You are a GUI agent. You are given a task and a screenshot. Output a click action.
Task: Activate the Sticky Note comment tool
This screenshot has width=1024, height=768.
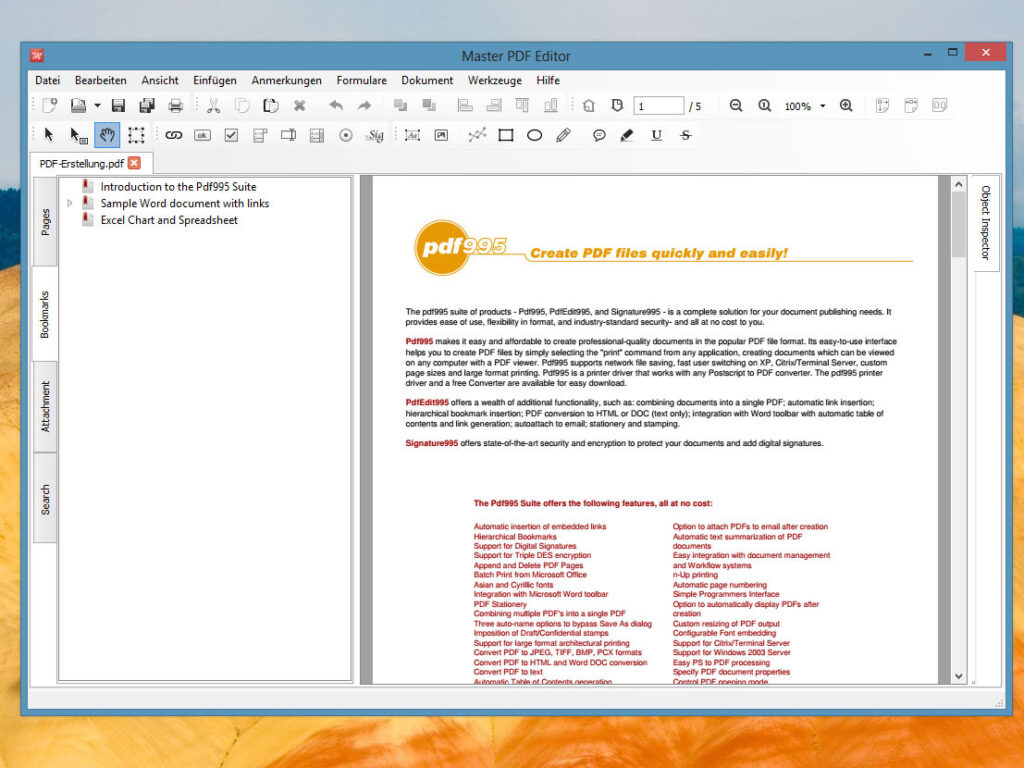[599, 135]
